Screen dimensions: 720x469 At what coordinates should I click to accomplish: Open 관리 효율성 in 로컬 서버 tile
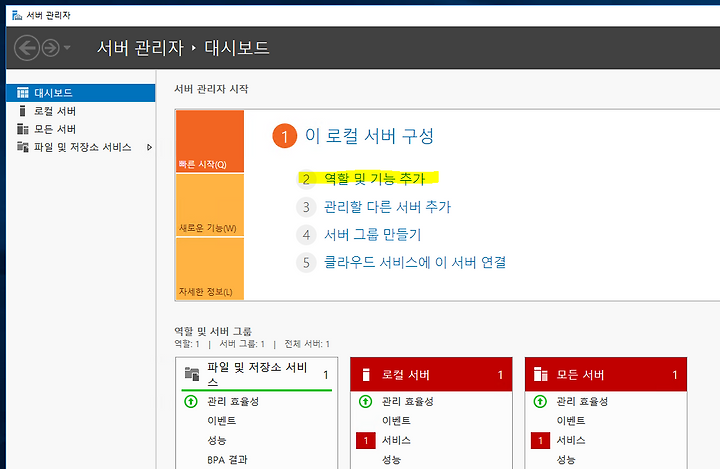(x=408, y=401)
